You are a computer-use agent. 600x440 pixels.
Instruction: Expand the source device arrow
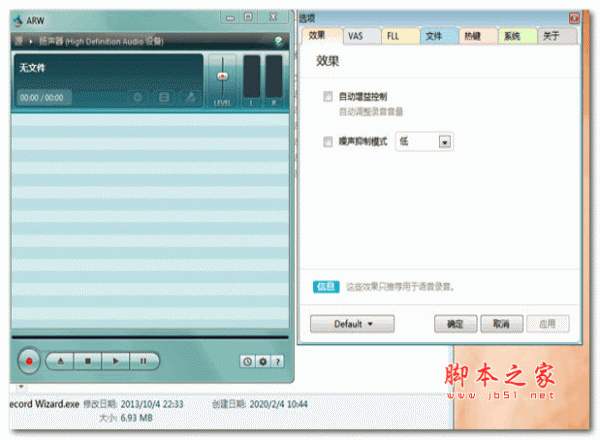pos(30,41)
